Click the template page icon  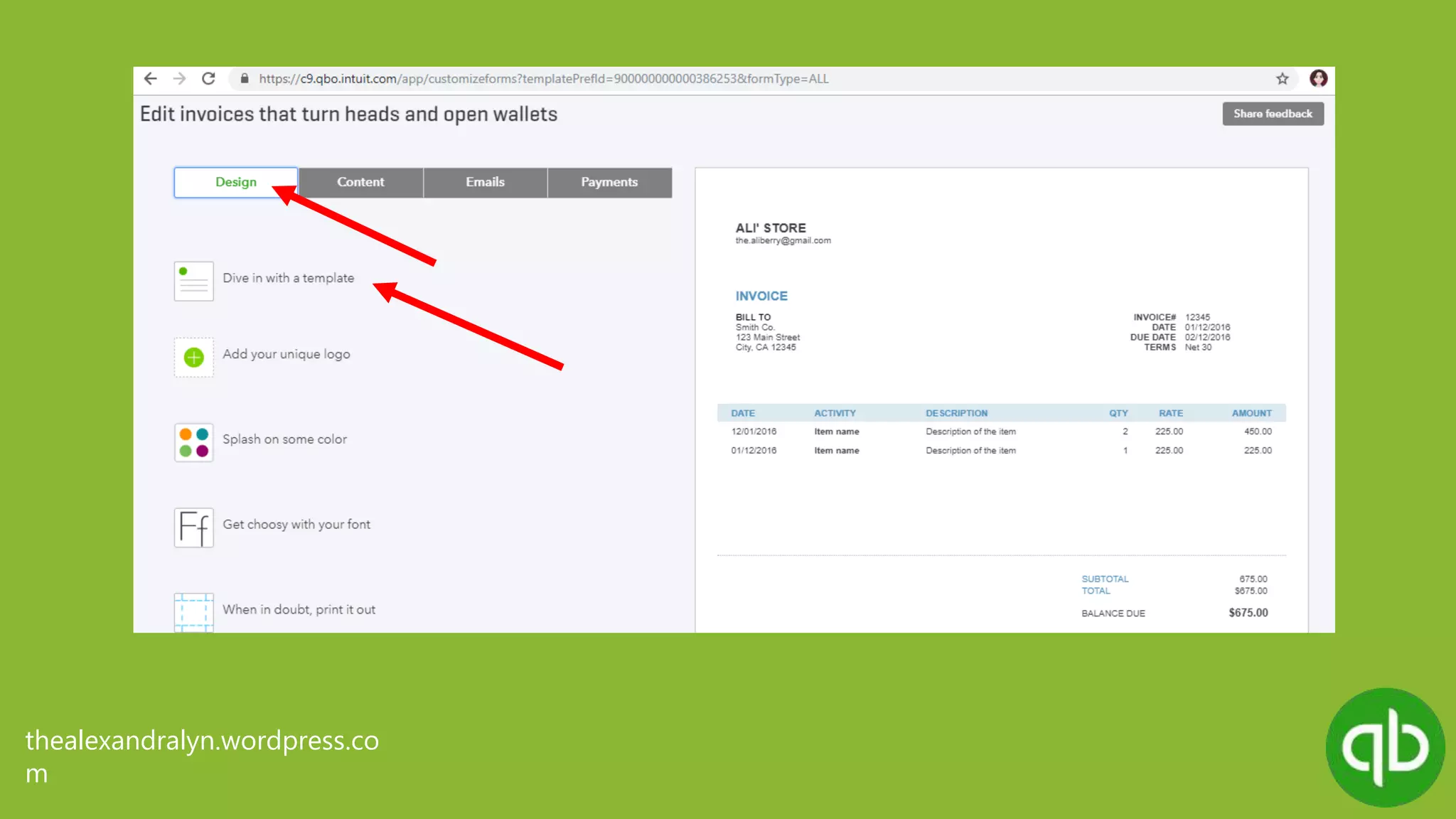193,281
